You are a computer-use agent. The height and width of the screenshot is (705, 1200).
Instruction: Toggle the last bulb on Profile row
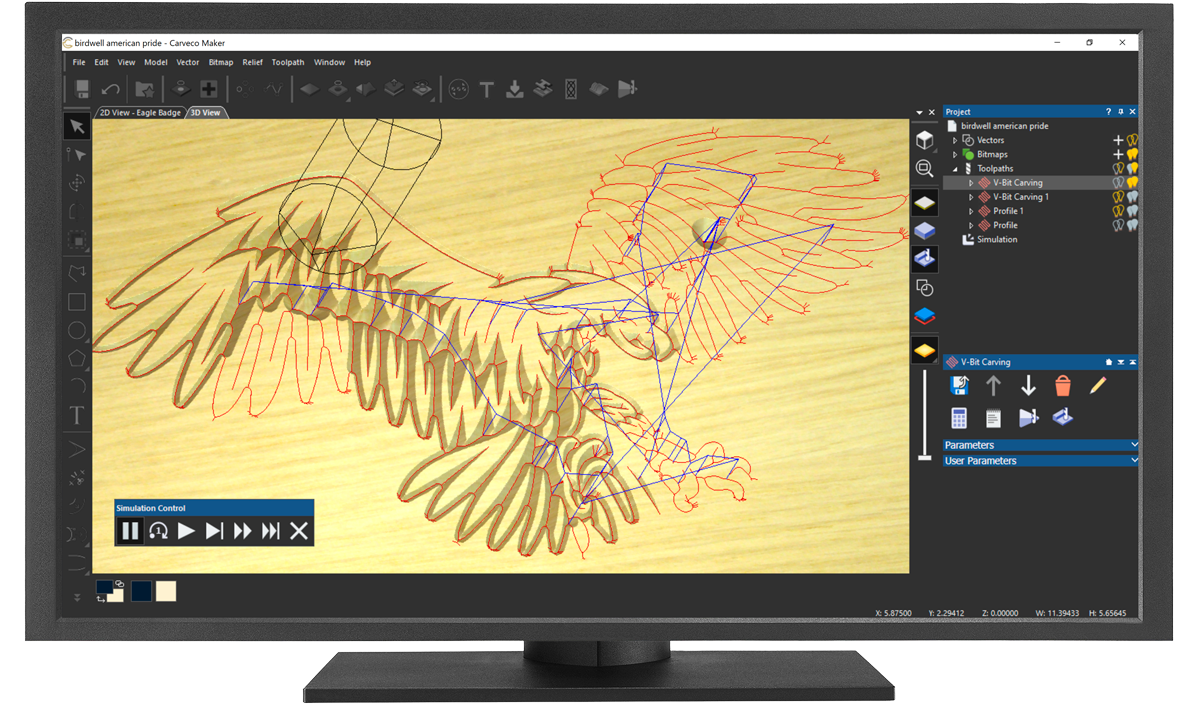click(x=1133, y=225)
